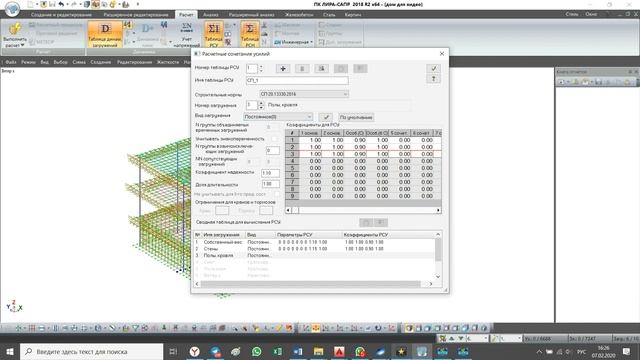Open Таблица РСУ ribbon button
The width and height of the screenshot is (640, 360).
[x=213, y=35]
